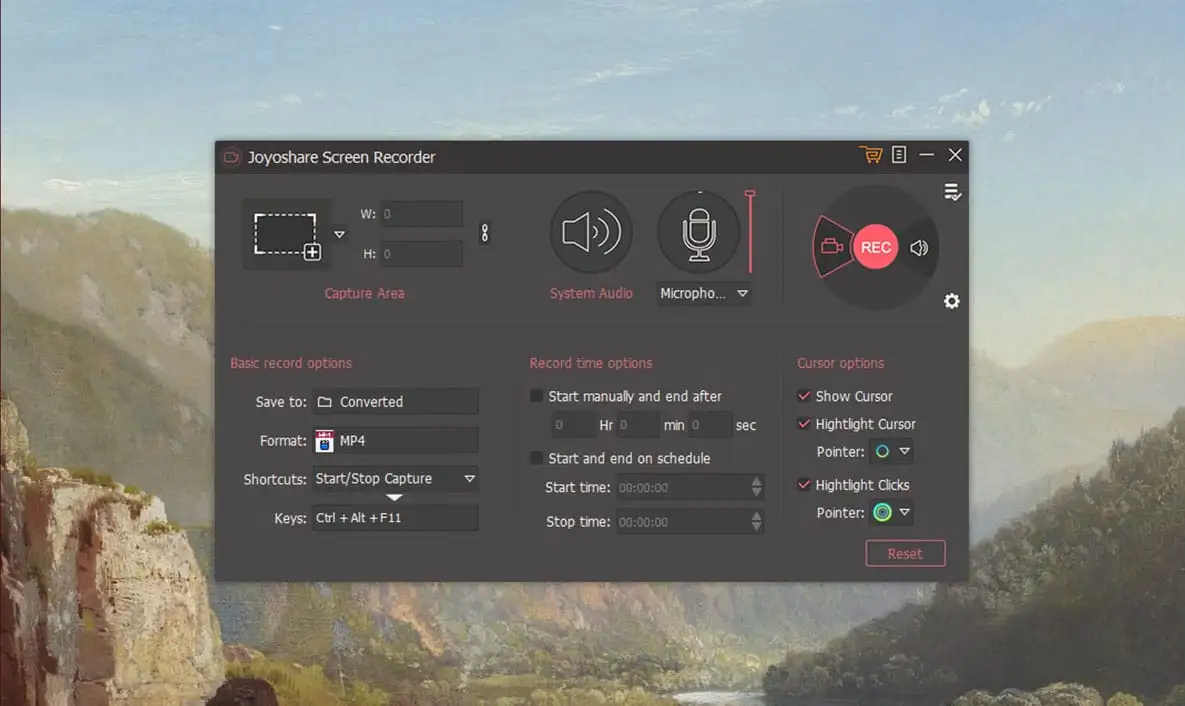The width and height of the screenshot is (1185, 706).
Task: Adjust the red microphone volume slider
Action: point(750,230)
